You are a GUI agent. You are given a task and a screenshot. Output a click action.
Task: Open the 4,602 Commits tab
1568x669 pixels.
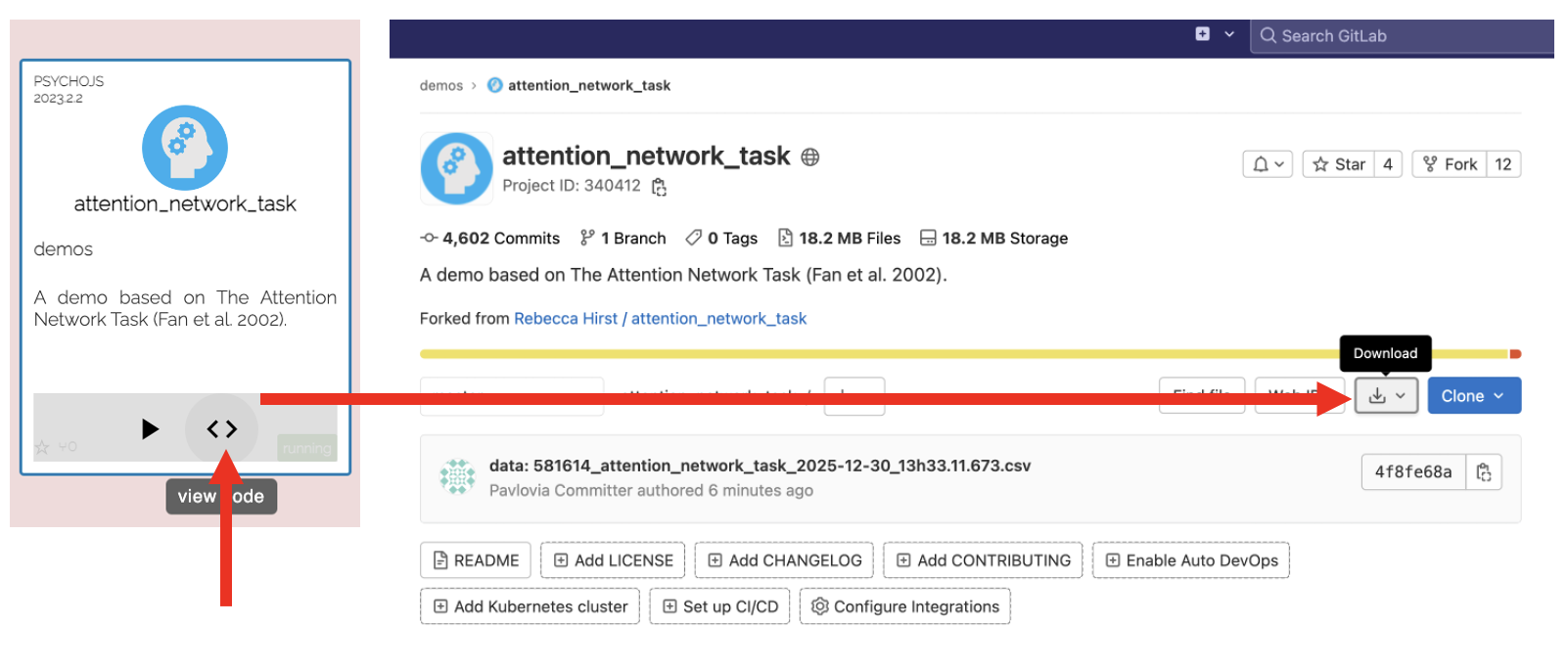(490, 239)
